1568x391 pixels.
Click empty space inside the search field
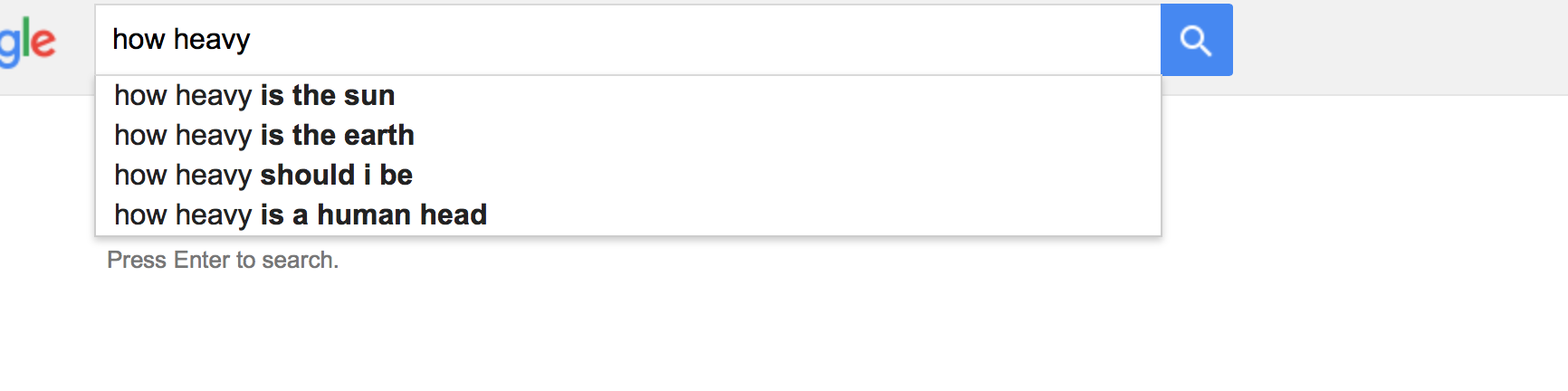click(706, 40)
